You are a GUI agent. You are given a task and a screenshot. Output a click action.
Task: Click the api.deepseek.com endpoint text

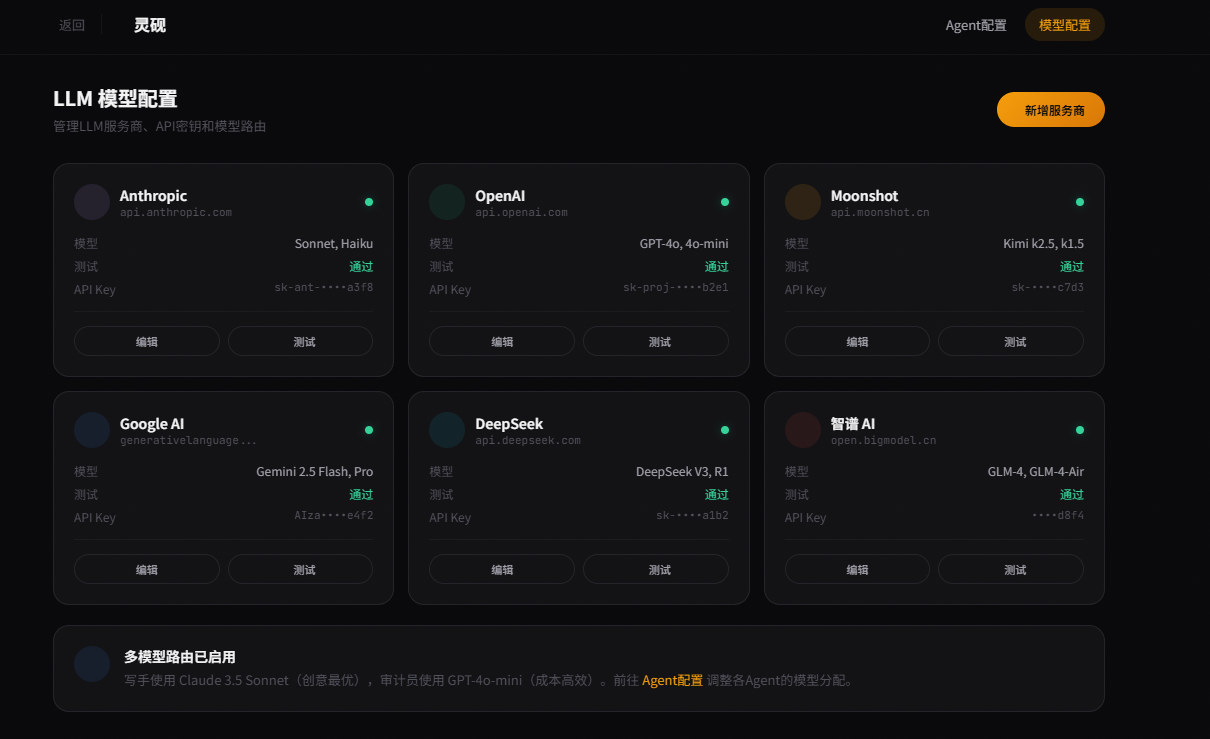[x=528, y=441]
